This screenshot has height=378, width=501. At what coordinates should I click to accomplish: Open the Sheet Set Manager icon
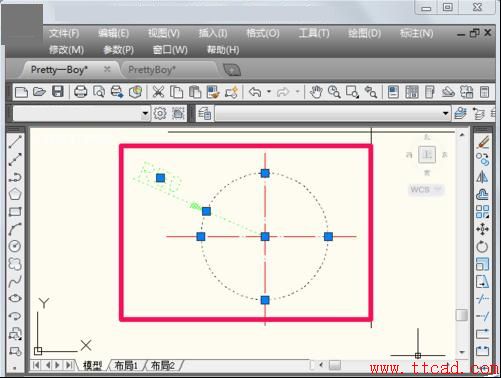pyautogui.click(x=448, y=92)
